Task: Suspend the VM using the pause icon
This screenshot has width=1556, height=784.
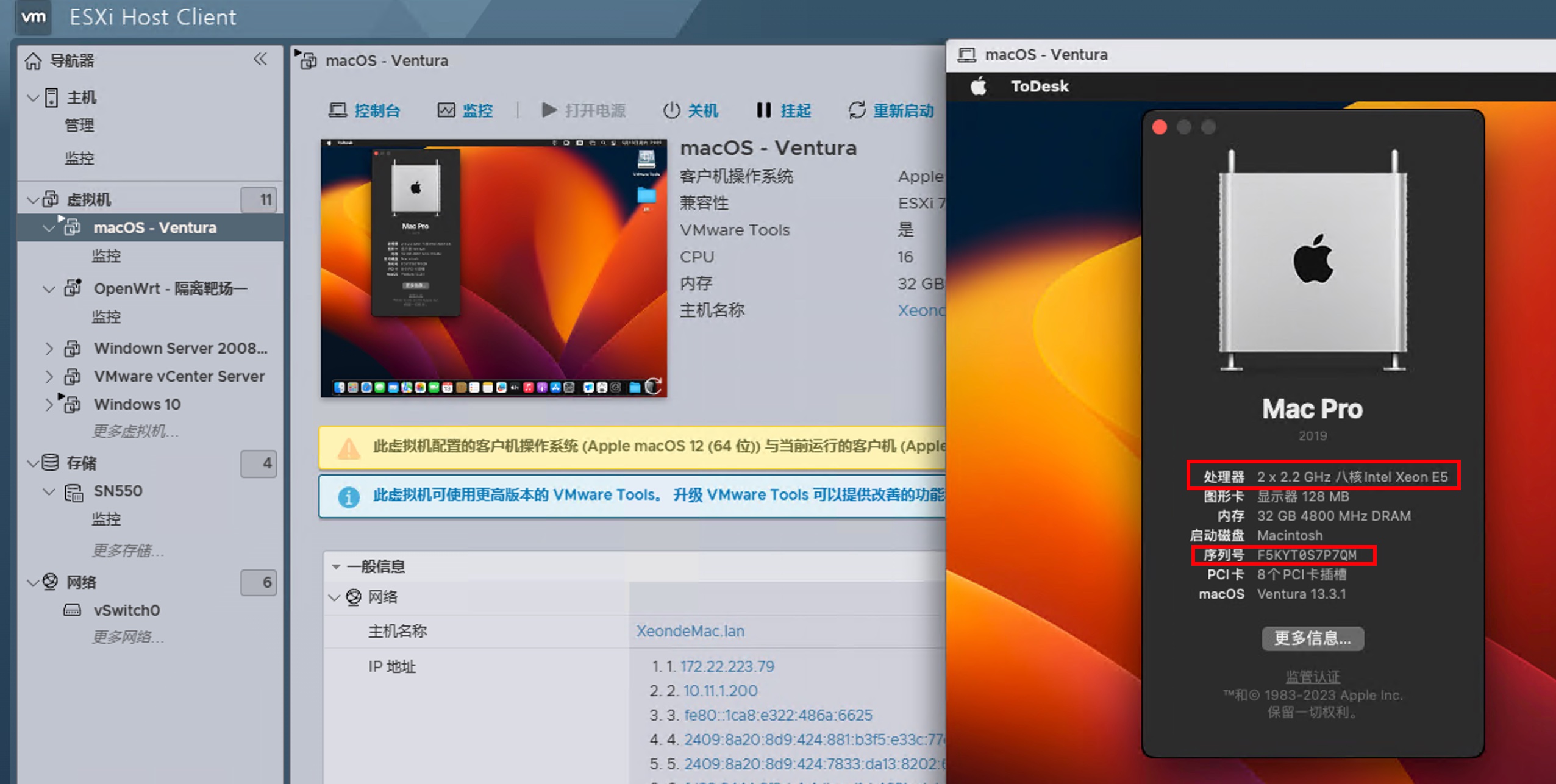Action: click(763, 110)
